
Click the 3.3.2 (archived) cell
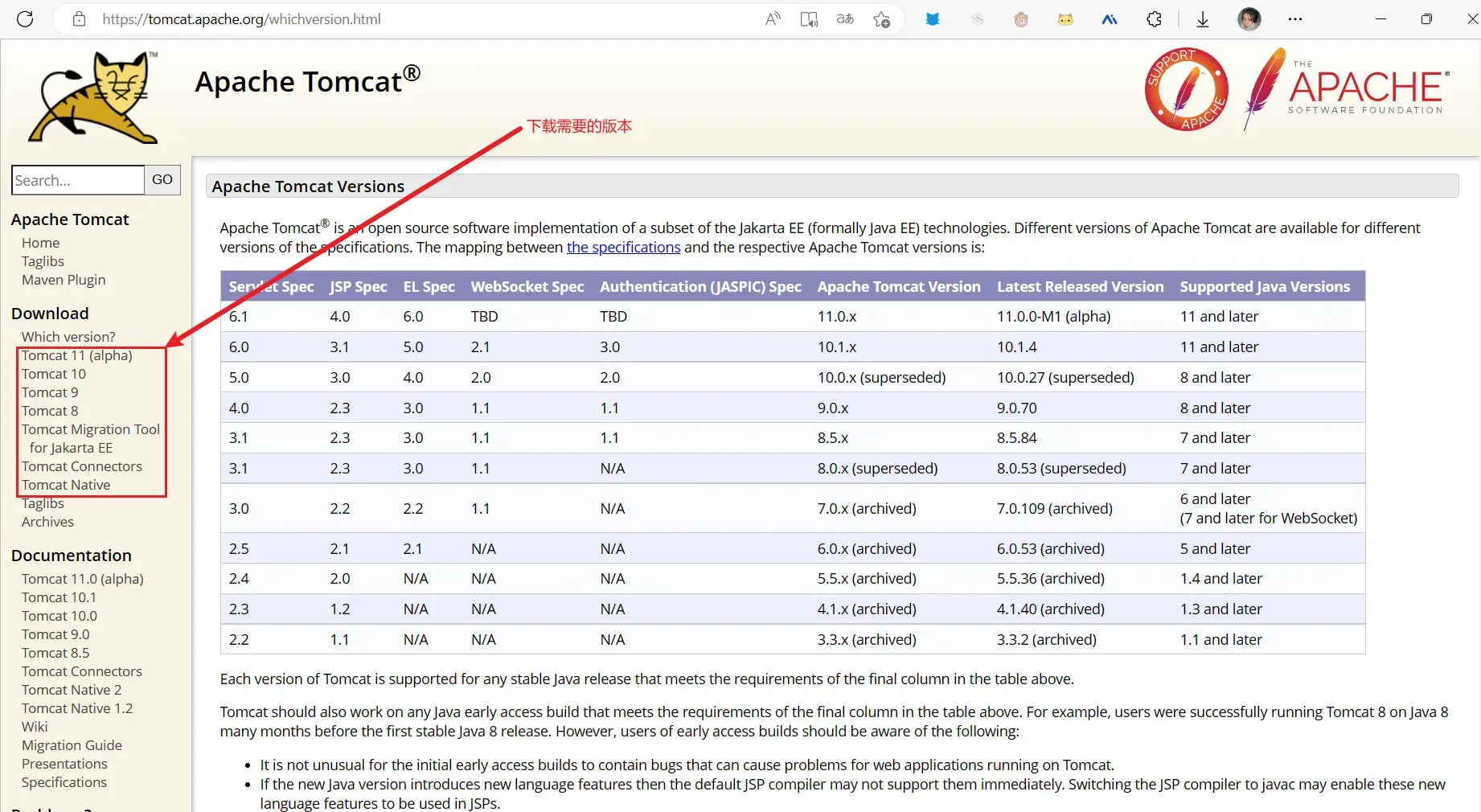(x=1047, y=640)
